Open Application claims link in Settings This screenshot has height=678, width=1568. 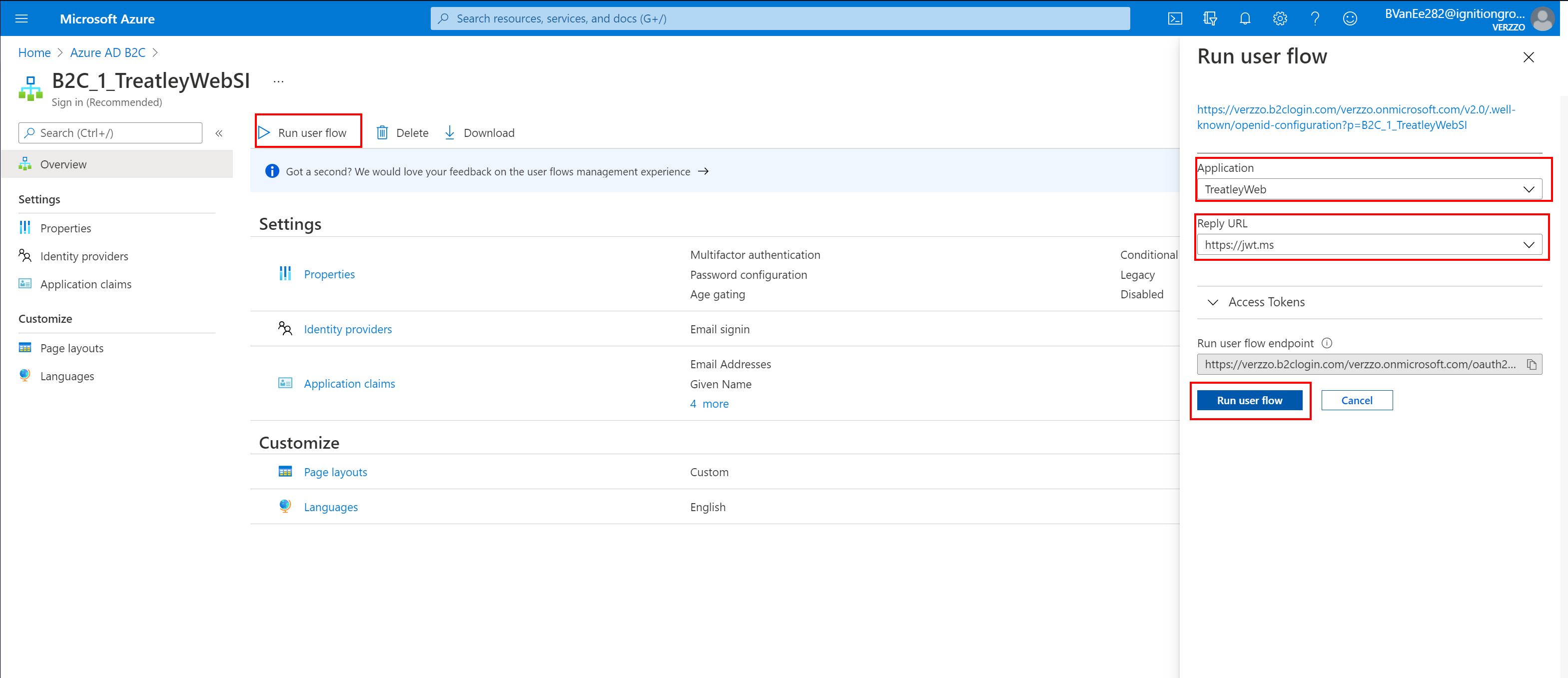tap(349, 384)
